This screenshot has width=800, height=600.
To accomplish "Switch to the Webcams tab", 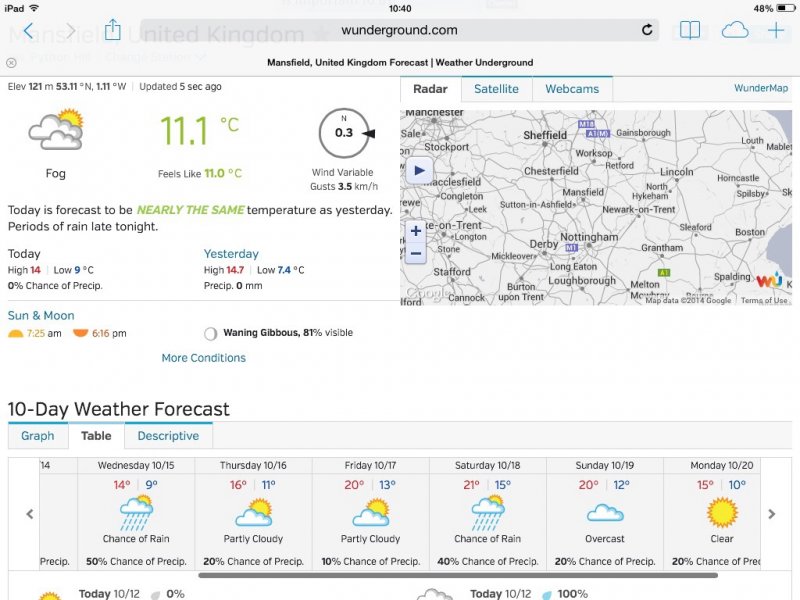I will tap(572, 89).
